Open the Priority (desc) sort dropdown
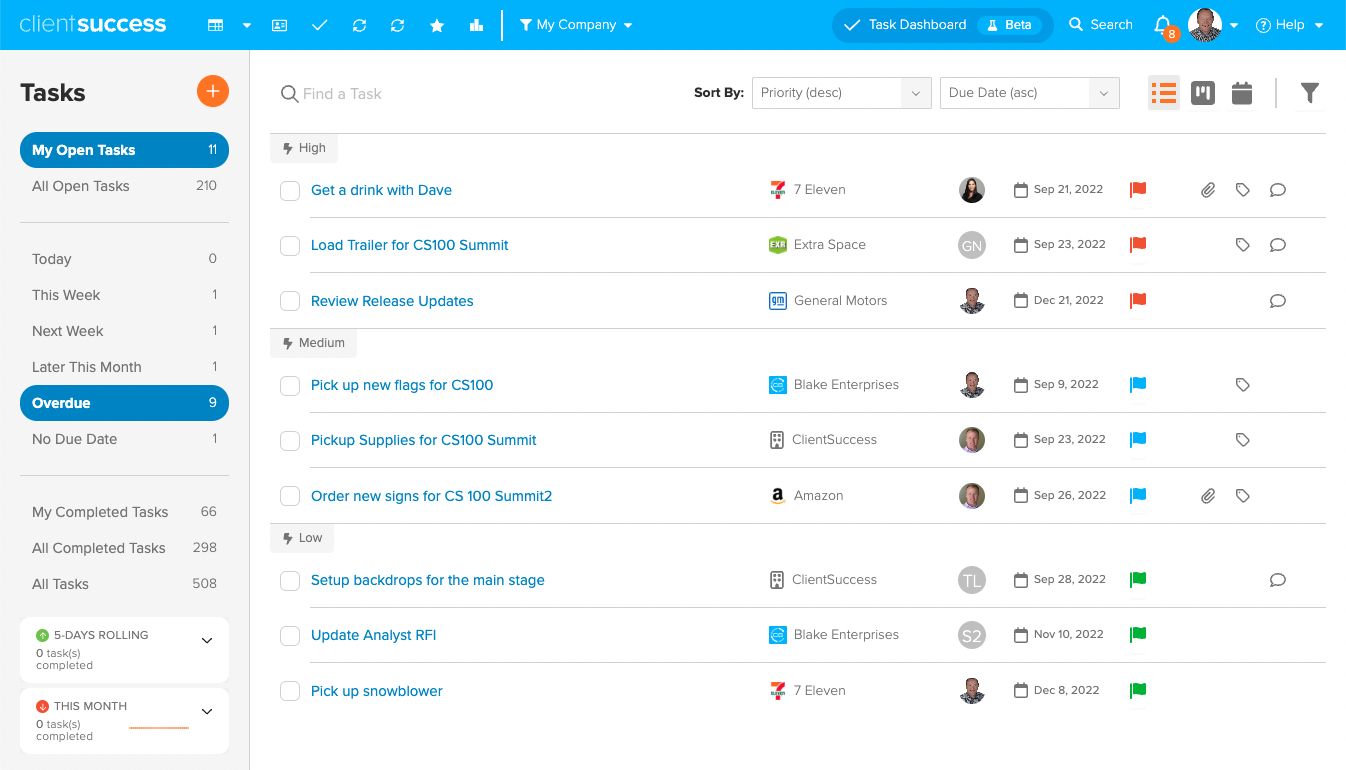Screen dimensions: 1346x770 pos(842,93)
